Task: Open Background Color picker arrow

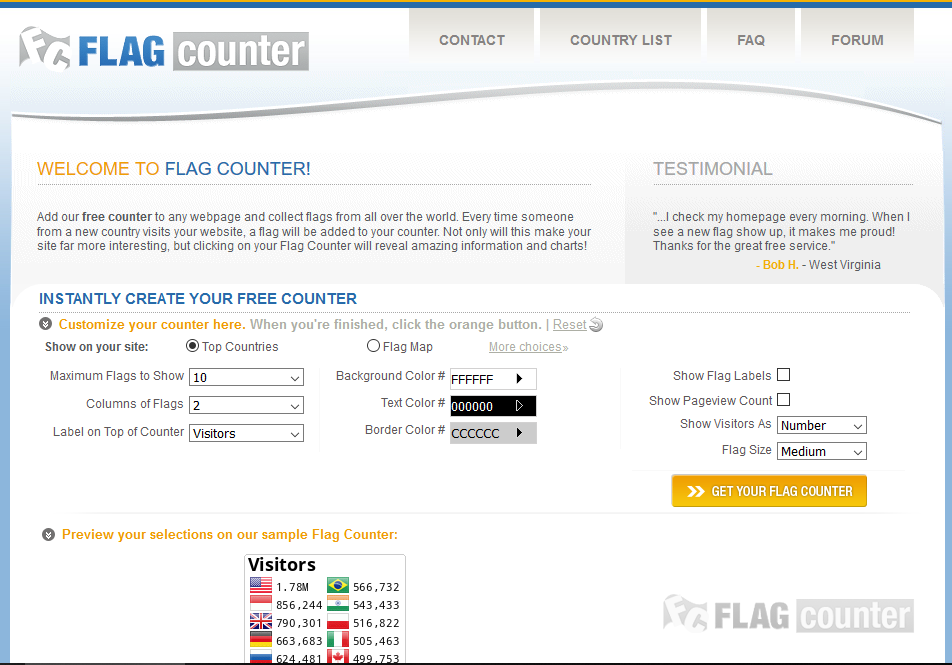Action: 519,379
